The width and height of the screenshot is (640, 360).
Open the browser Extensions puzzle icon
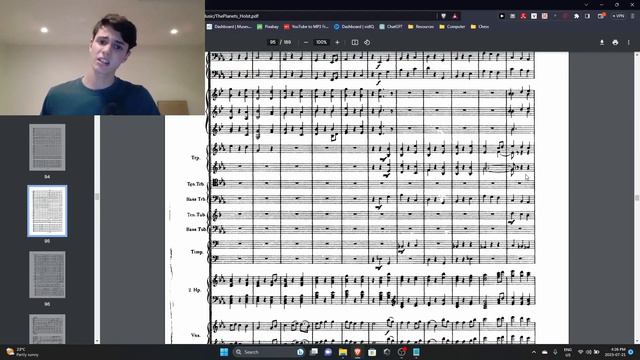point(576,16)
